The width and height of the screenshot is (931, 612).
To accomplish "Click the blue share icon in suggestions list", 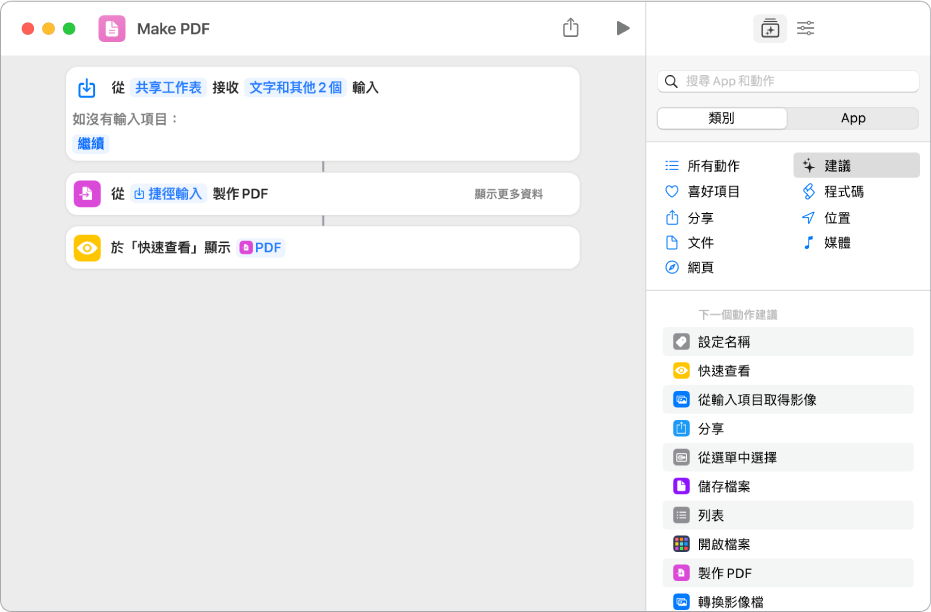I will click(x=681, y=429).
